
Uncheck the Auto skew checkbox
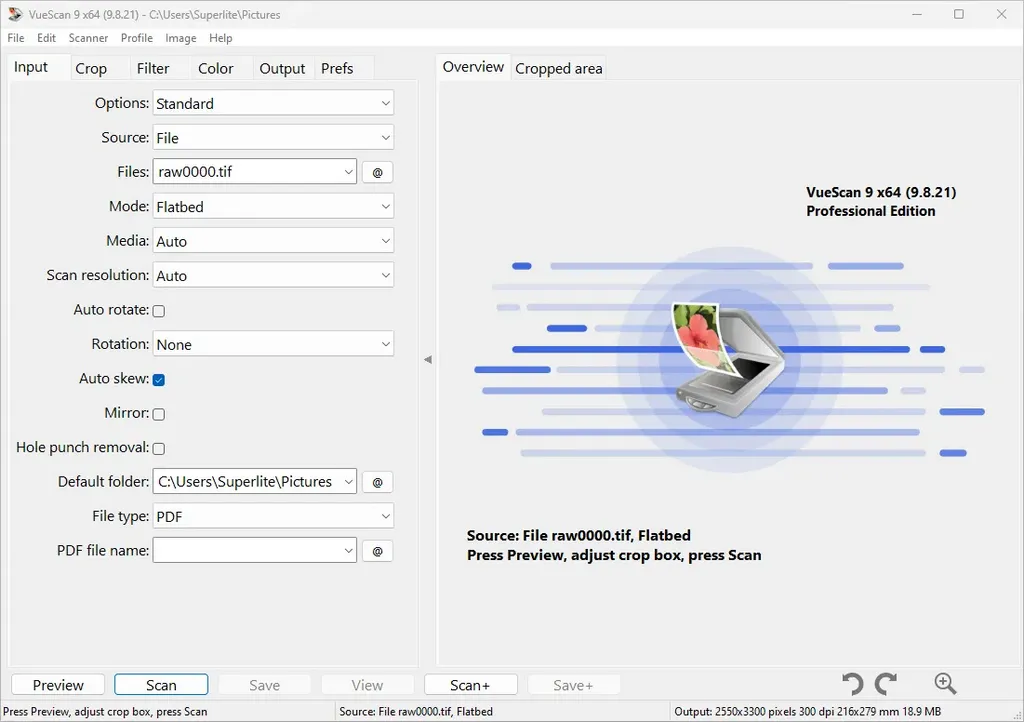pos(159,380)
